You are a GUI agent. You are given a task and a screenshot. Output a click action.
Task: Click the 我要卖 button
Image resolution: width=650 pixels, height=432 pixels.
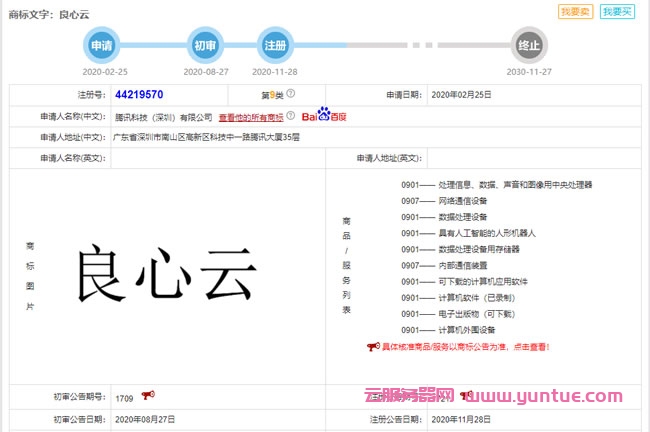coord(576,12)
